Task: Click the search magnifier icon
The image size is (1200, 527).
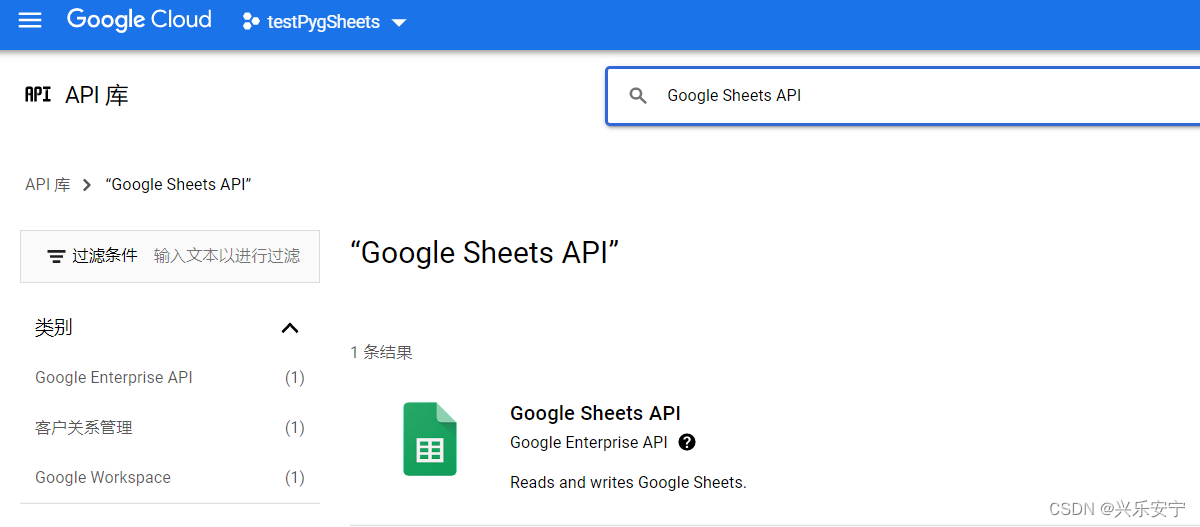Action: coord(638,96)
